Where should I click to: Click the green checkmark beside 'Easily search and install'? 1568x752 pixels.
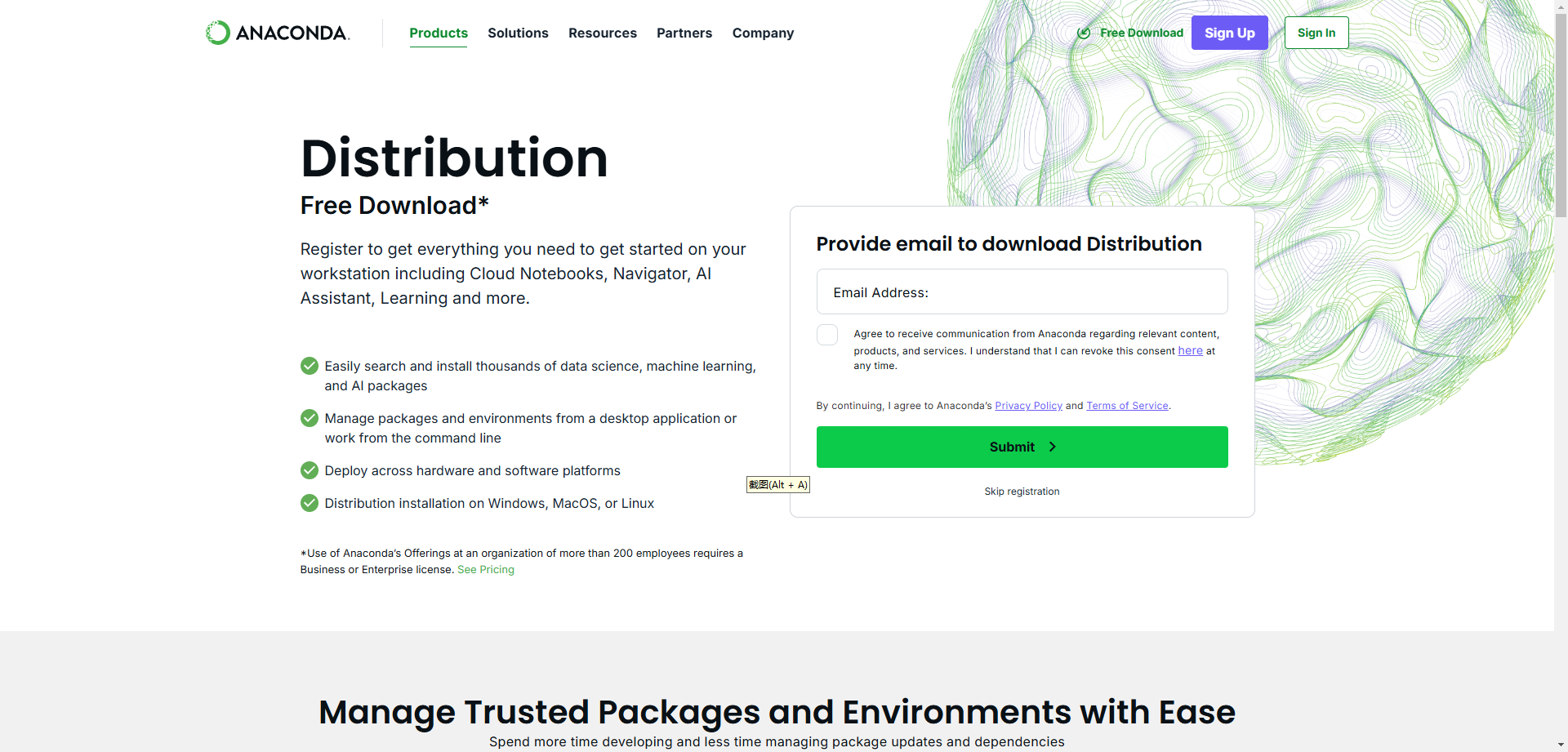310,366
